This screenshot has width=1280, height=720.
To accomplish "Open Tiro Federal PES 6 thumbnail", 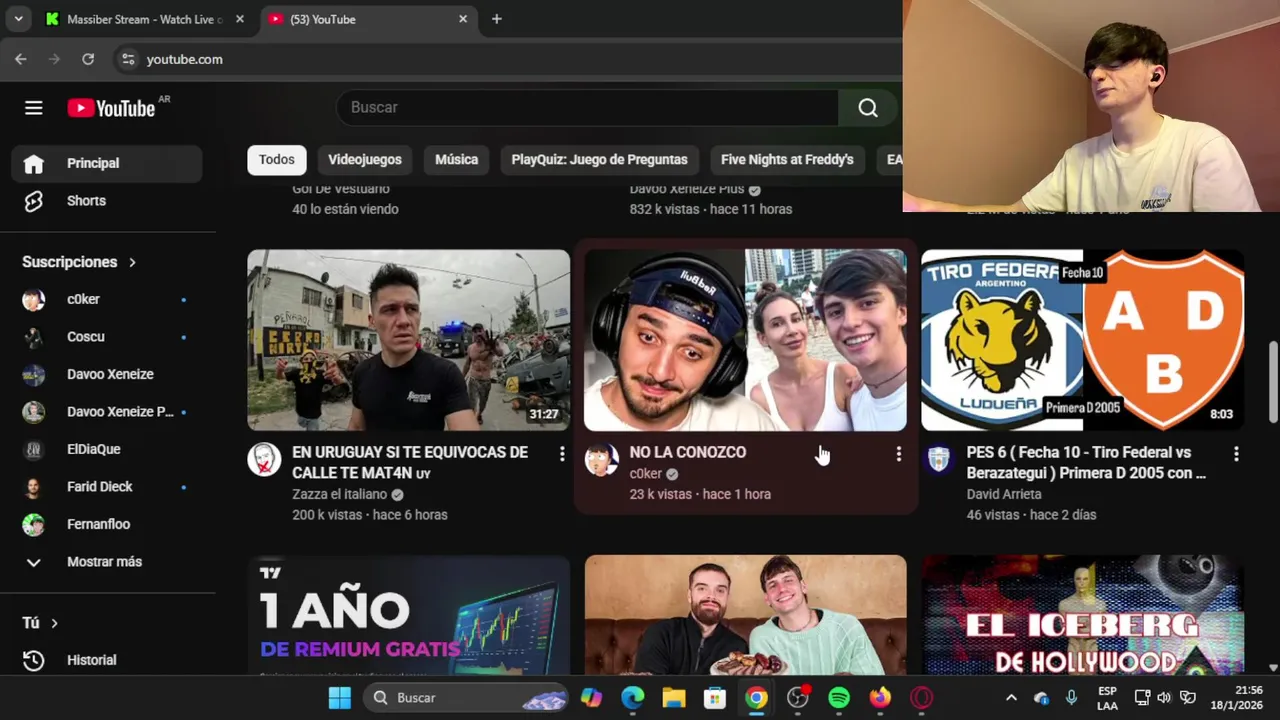I will (x=1083, y=340).
